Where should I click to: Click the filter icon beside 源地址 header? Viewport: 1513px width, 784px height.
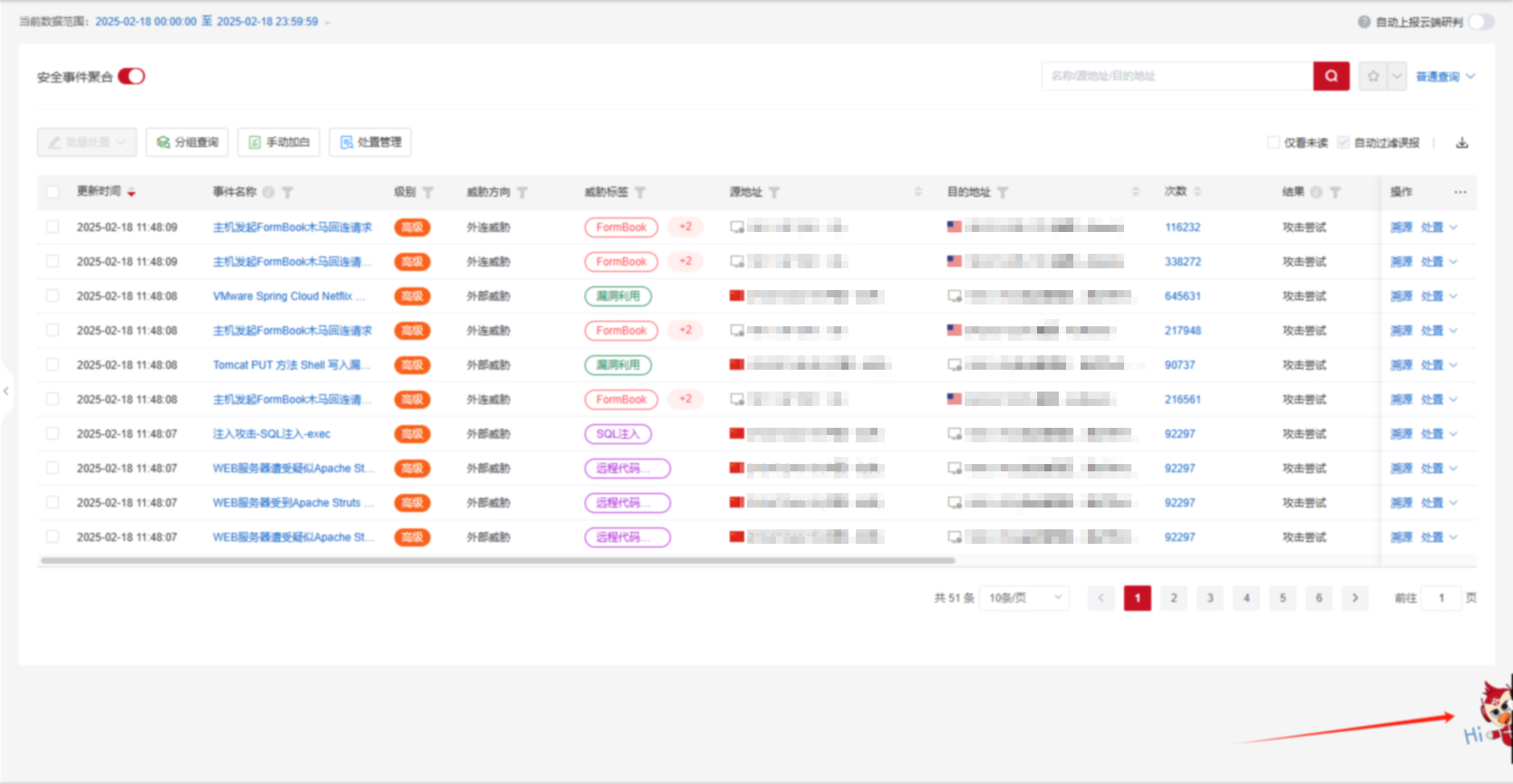pyautogui.click(x=774, y=192)
